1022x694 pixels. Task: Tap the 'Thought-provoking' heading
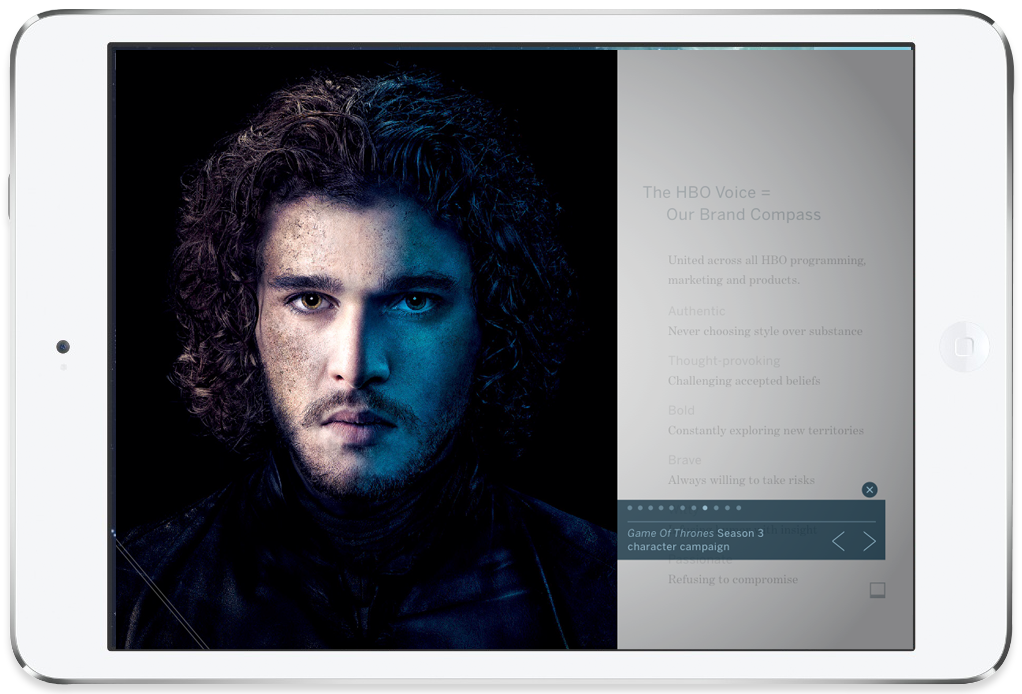[x=723, y=361]
